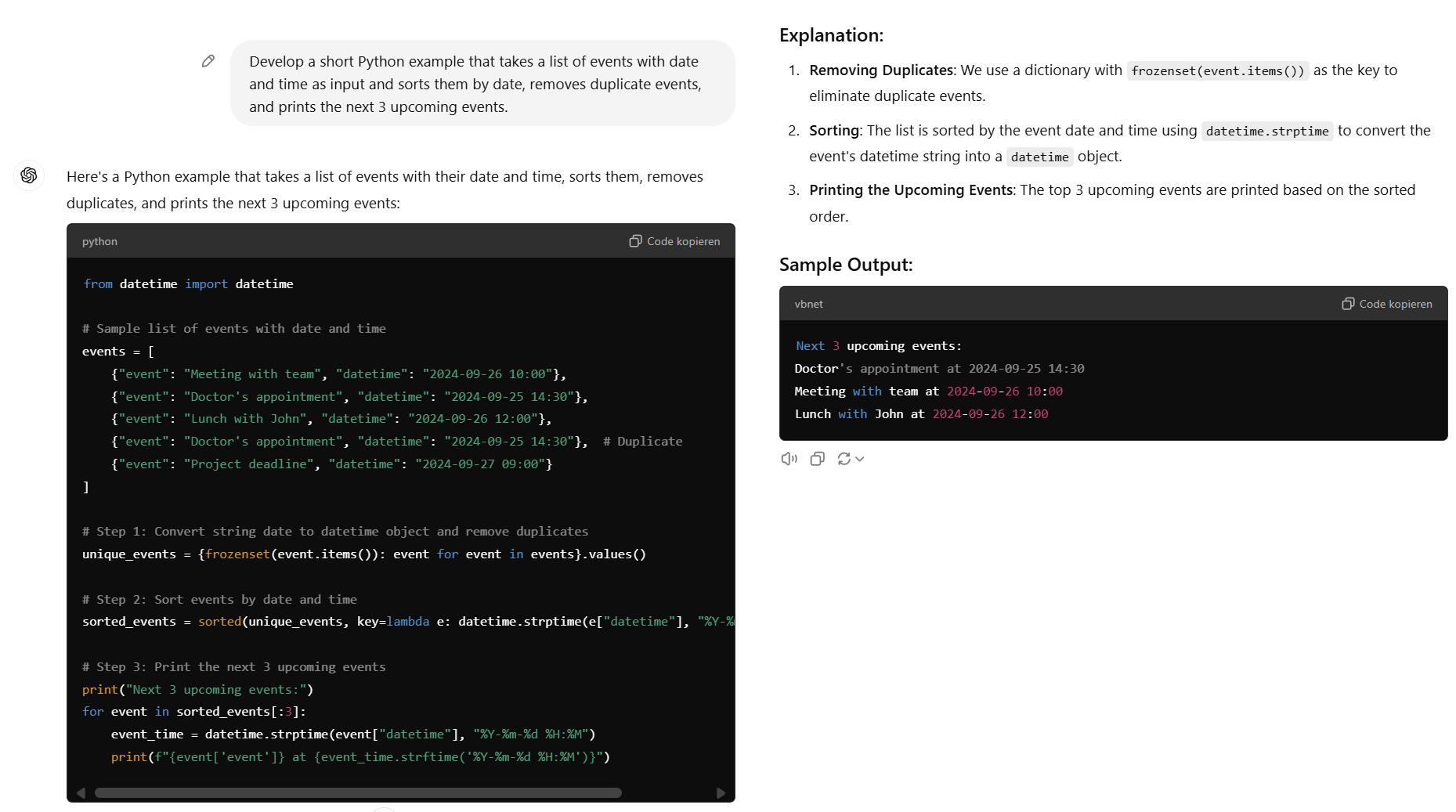Click the left scroll arrow of the code block
Viewport: 1456px width, 812px height.
point(81,793)
